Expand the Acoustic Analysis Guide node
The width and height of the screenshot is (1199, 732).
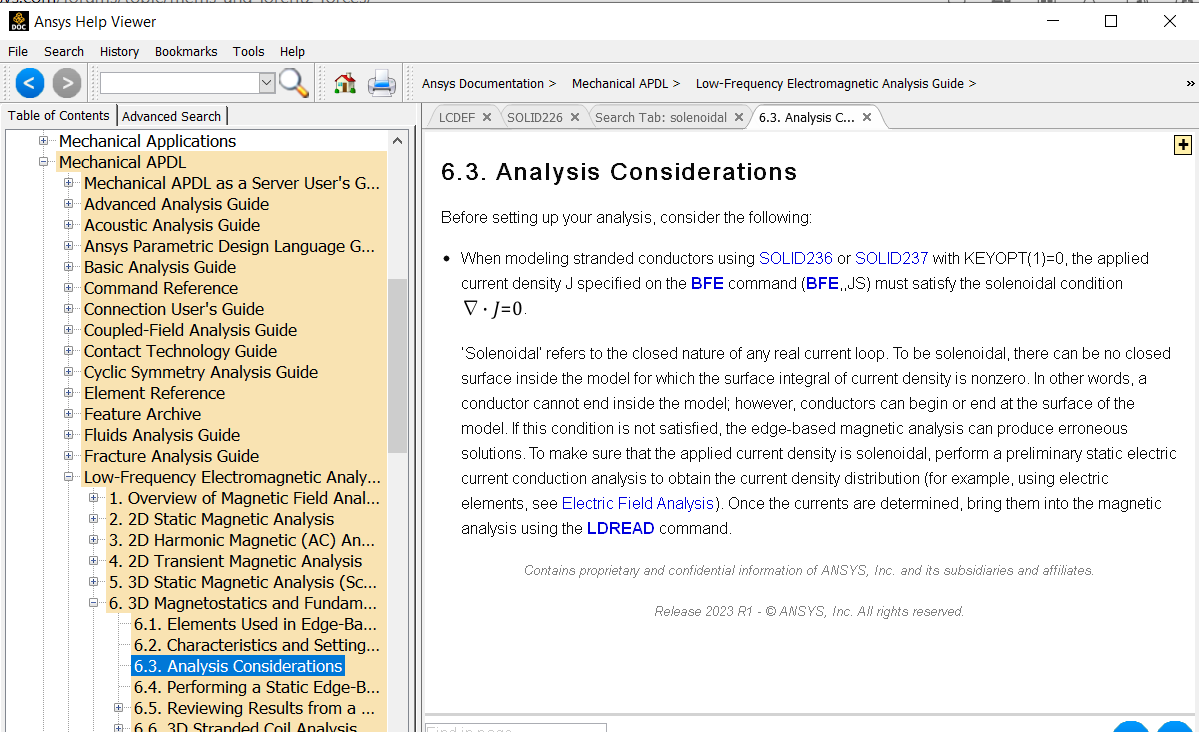pyautogui.click(x=69, y=225)
